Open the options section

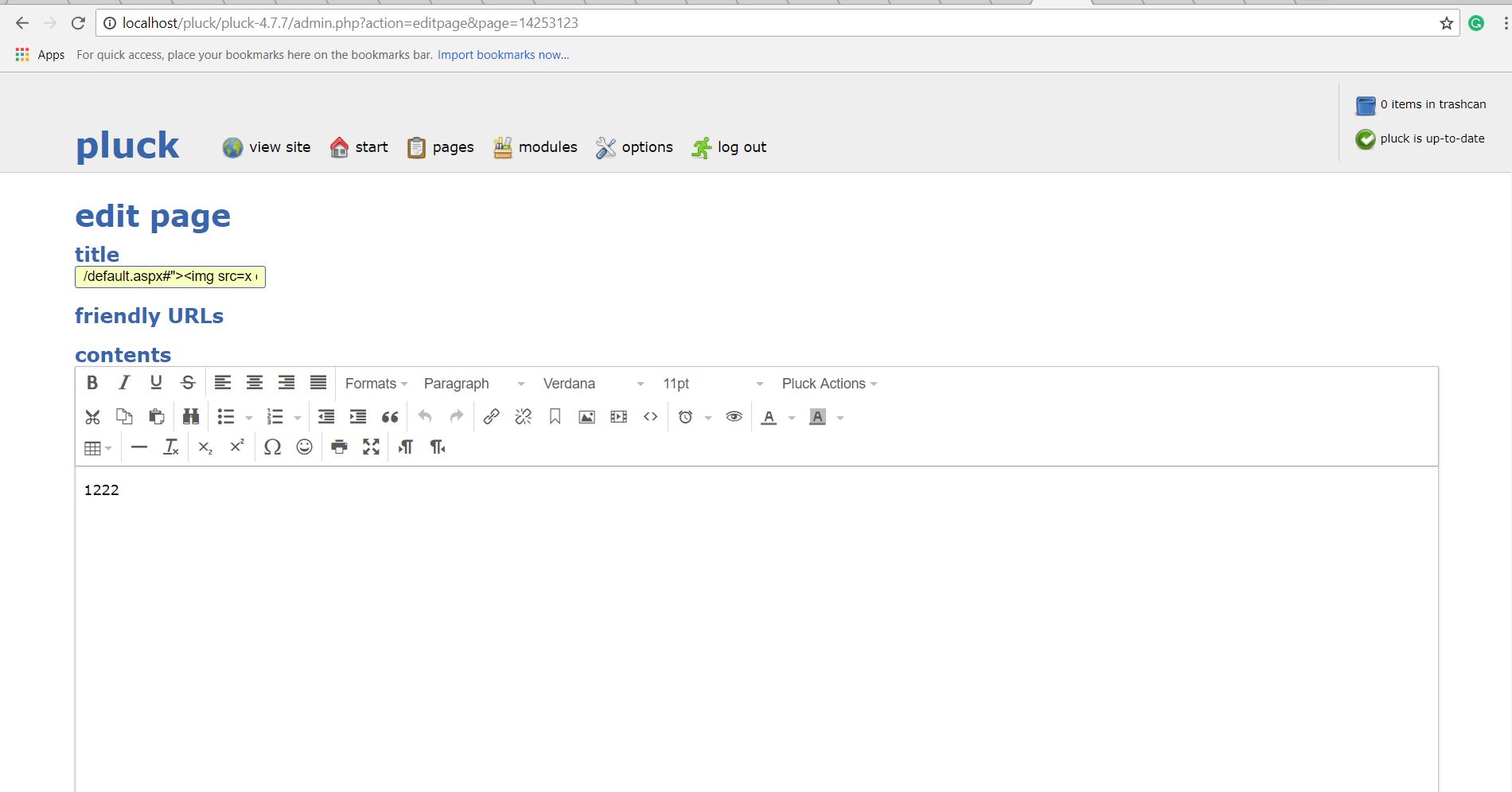click(x=634, y=147)
